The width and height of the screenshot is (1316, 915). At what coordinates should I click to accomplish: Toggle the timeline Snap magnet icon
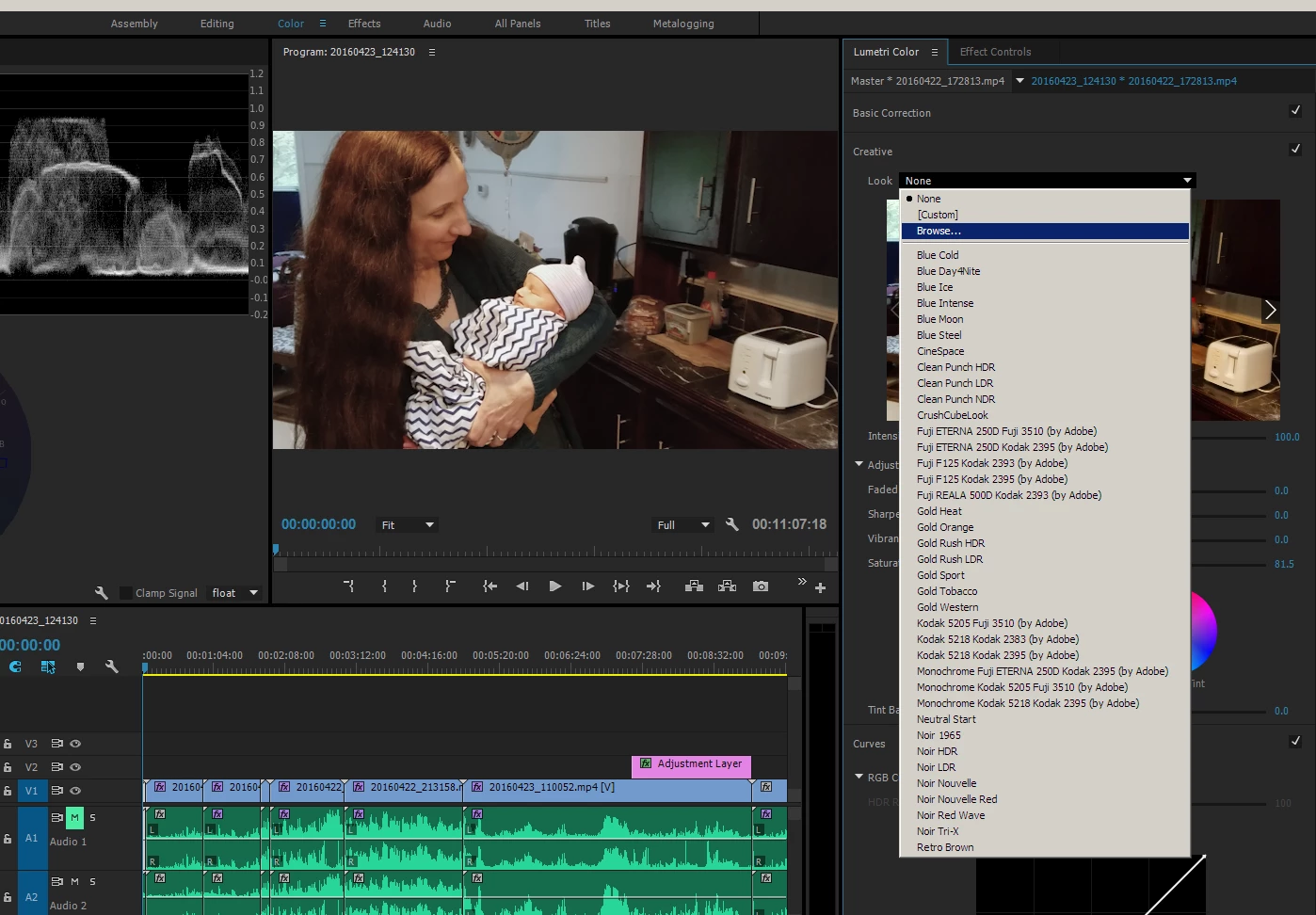pos(16,666)
